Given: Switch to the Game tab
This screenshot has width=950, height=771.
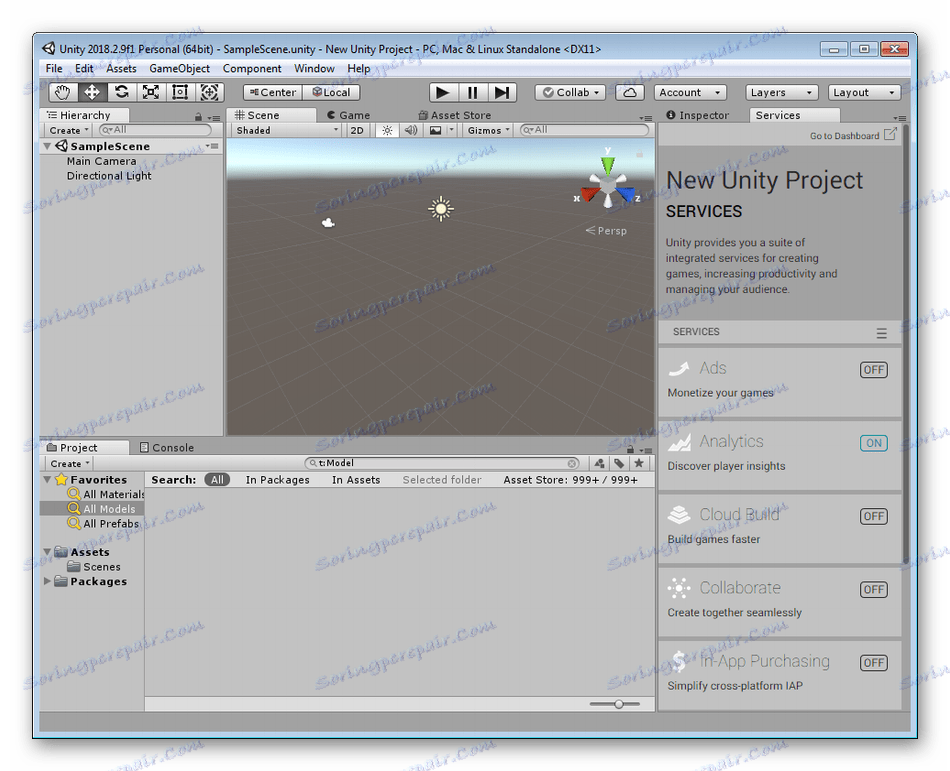Looking at the screenshot, I should click(348, 115).
